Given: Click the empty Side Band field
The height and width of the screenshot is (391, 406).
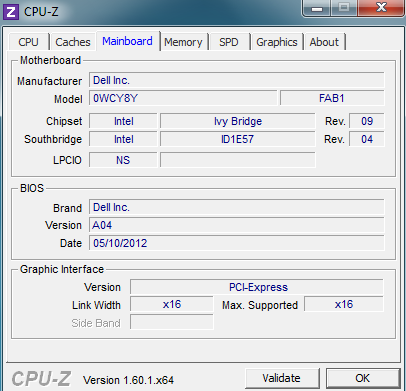Looking at the screenshot, I should [172, 323].
